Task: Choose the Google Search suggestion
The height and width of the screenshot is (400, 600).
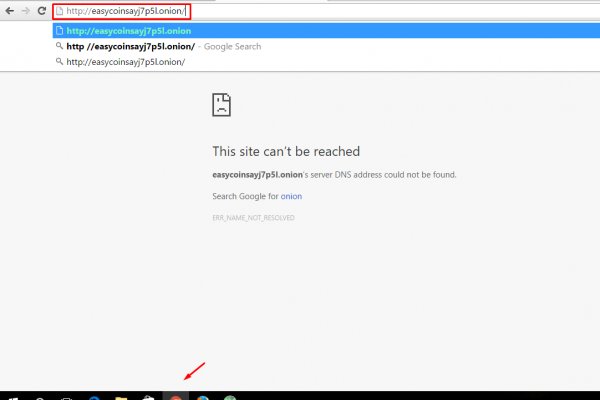Action: pos(160,46)
